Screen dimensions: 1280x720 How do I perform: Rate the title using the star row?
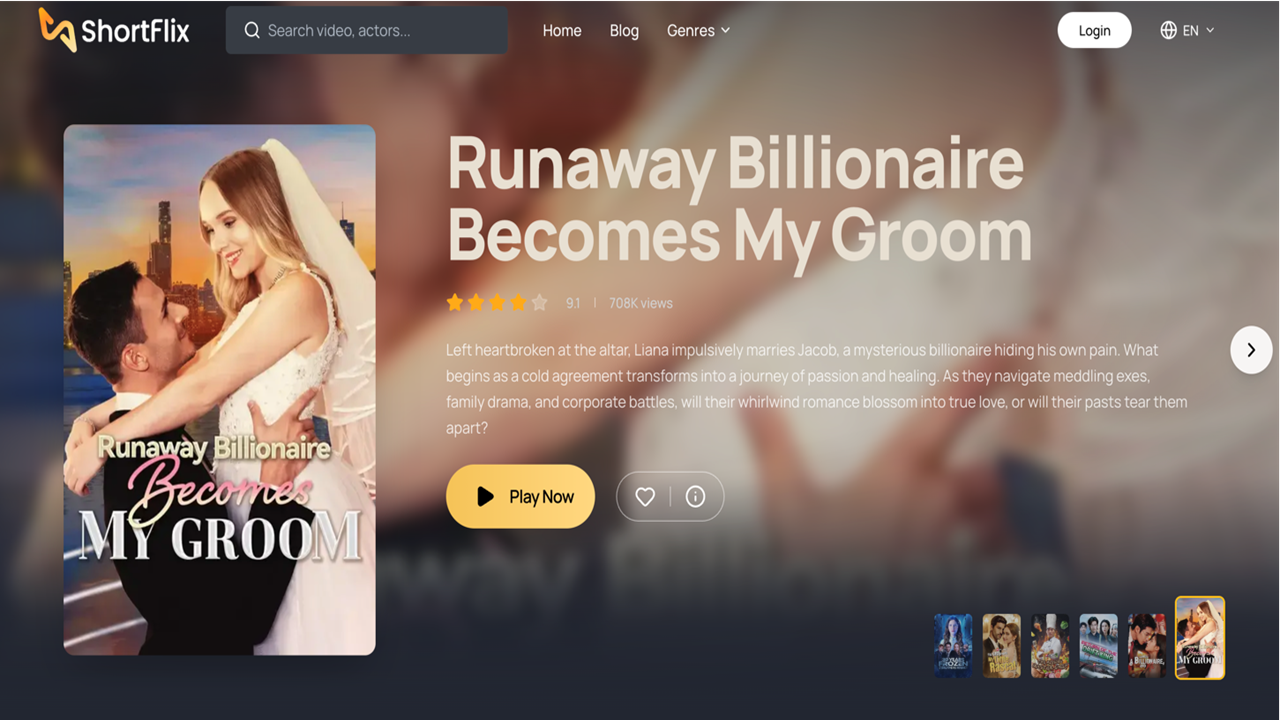pos(497,303)
